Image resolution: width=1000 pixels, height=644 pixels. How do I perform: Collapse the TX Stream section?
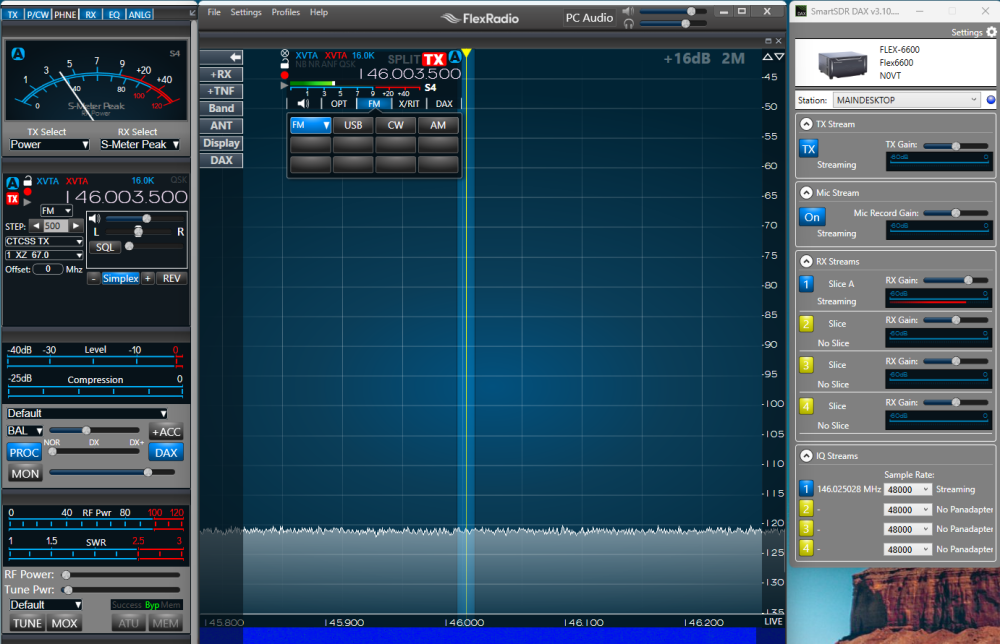pyautogui.click(x=806, y=124)
